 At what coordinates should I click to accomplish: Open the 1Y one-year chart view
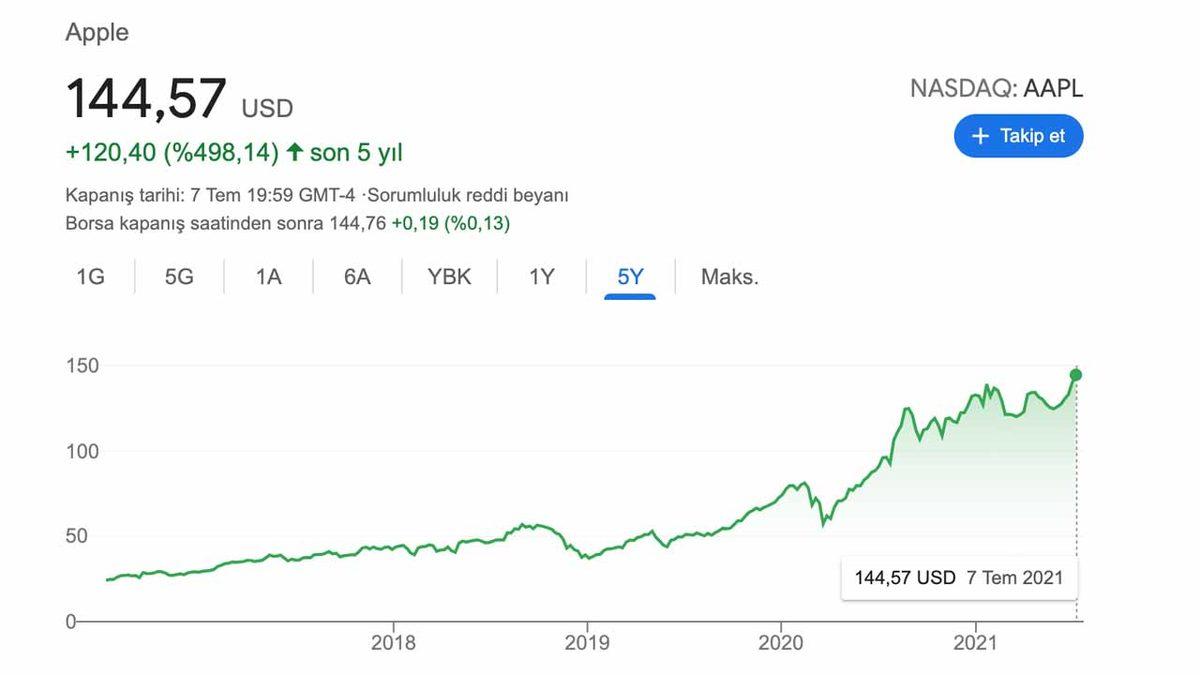coord(539,277)
